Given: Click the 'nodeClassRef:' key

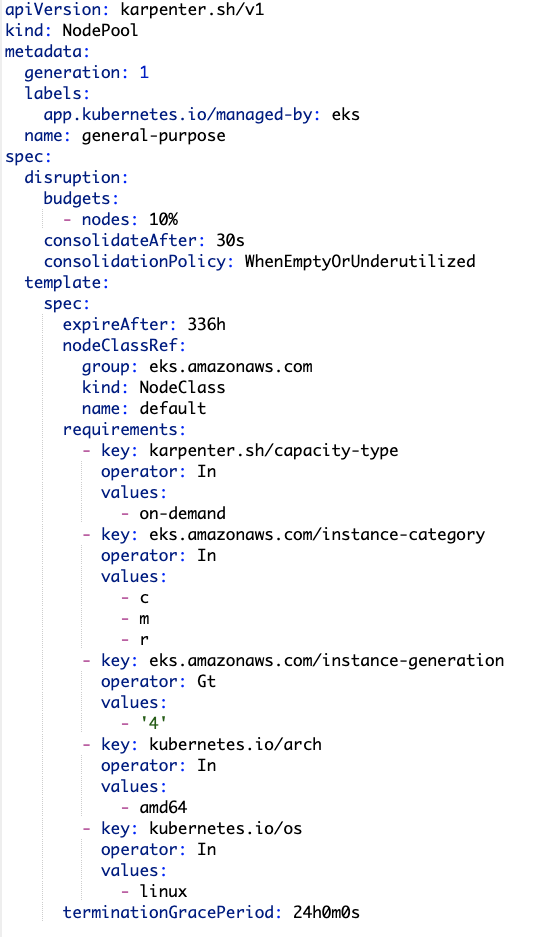Looking at the screenshot, I should coord(124,345).
